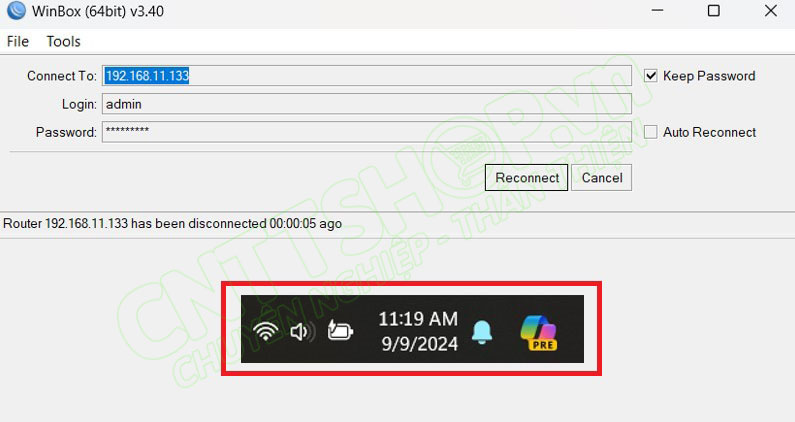Screen dimensions: 795x422
Task: Click the router disconnected status message
Action: pos(172,223)
